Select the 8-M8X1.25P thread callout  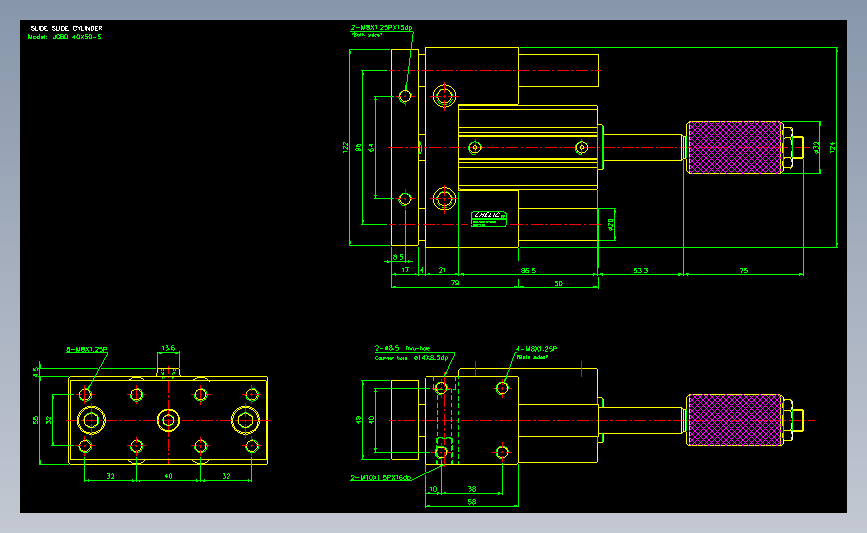(87, 349)
